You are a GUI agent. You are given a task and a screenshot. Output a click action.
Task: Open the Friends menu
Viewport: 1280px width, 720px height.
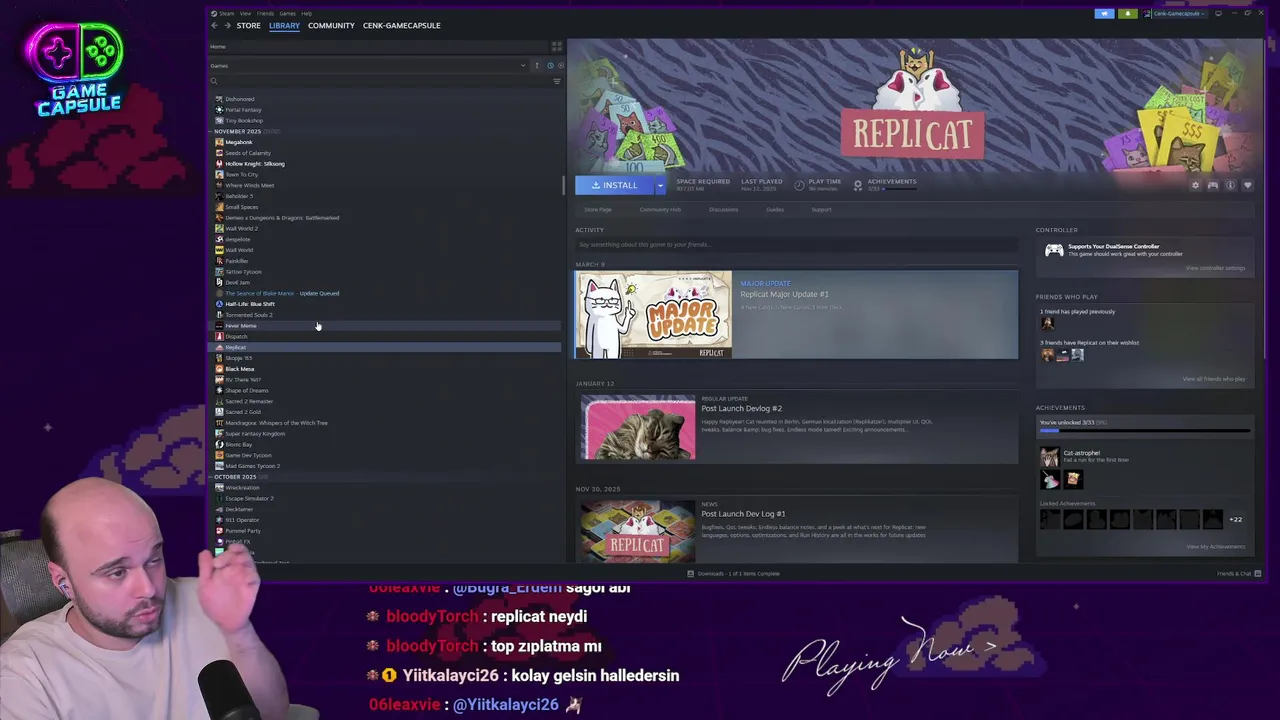(265, 13)
